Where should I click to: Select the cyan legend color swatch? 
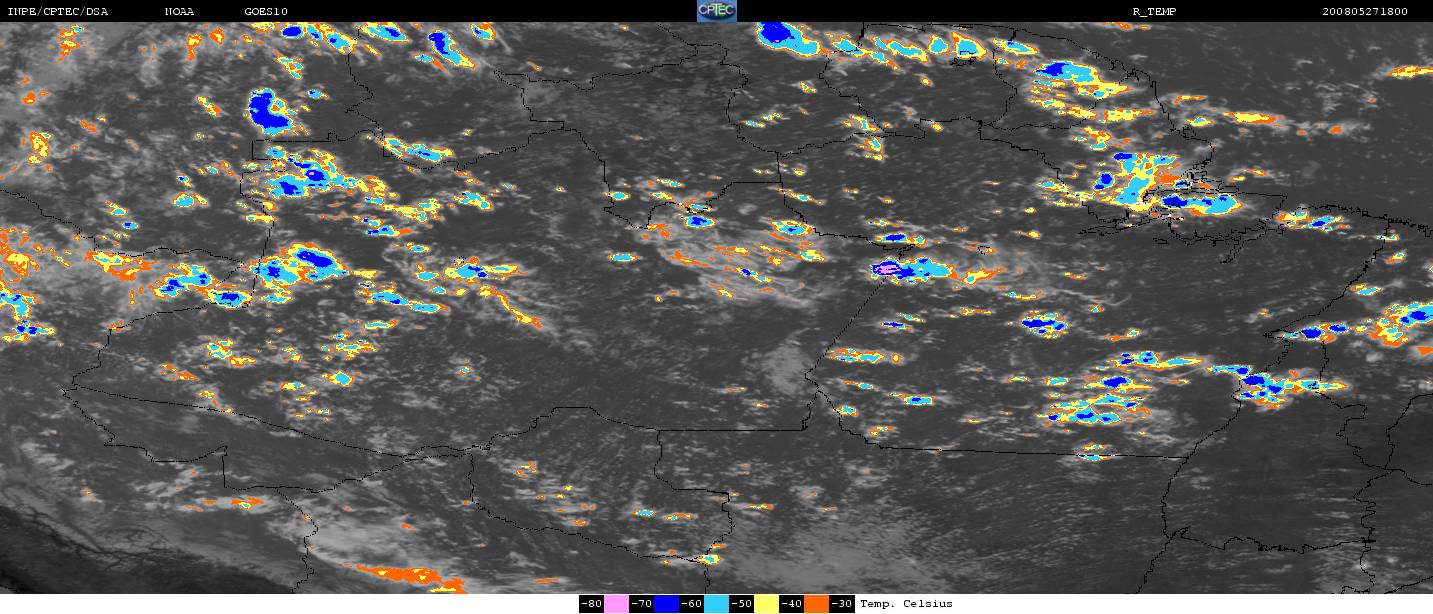point(717,604)
